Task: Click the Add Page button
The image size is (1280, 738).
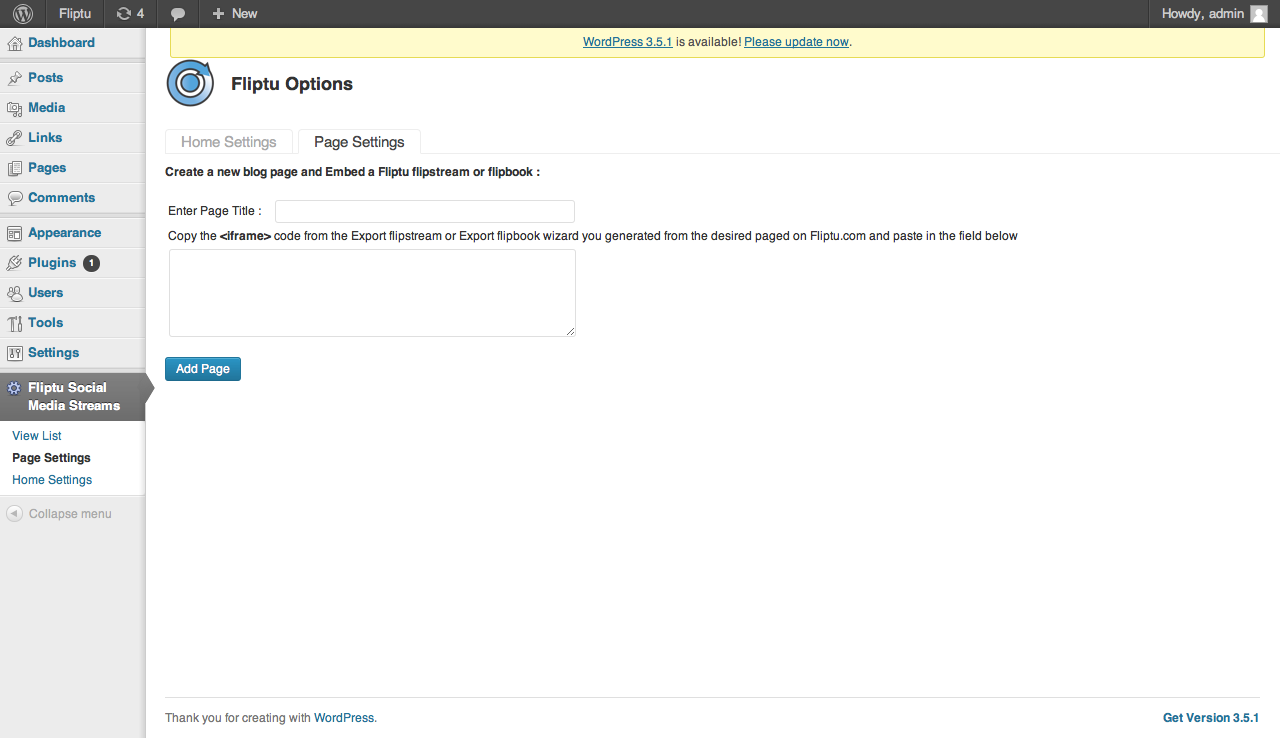Action: coord(203,369)
